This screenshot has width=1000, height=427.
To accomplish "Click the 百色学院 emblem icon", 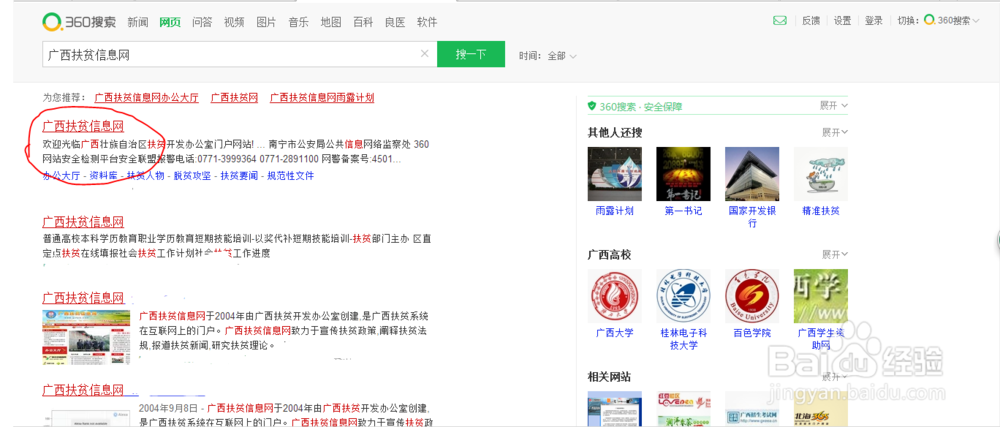I will pos(753,296).
